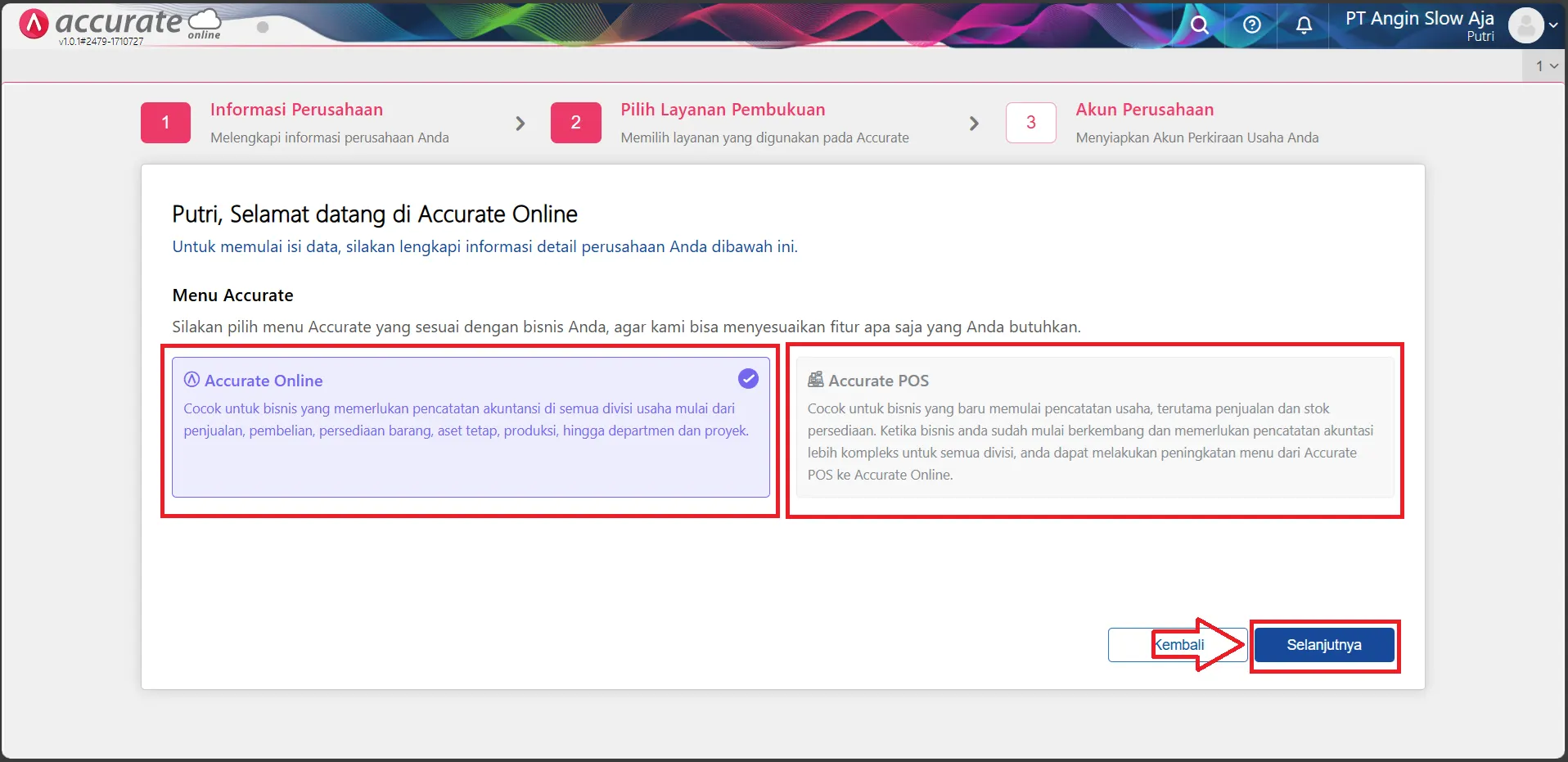This screenshot has width=1568, height=762.
Task: Expand the user account dropdown arrow
Action: 1553,25
